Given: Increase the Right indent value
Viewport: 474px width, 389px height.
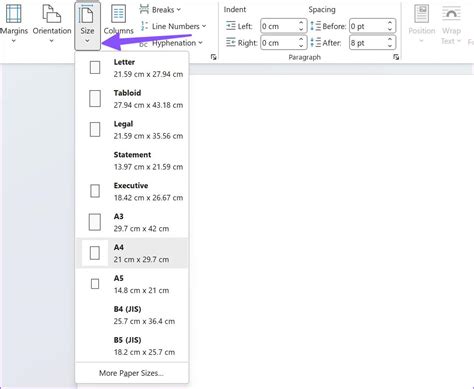Looking at the screenshot, I should (301, 39).
